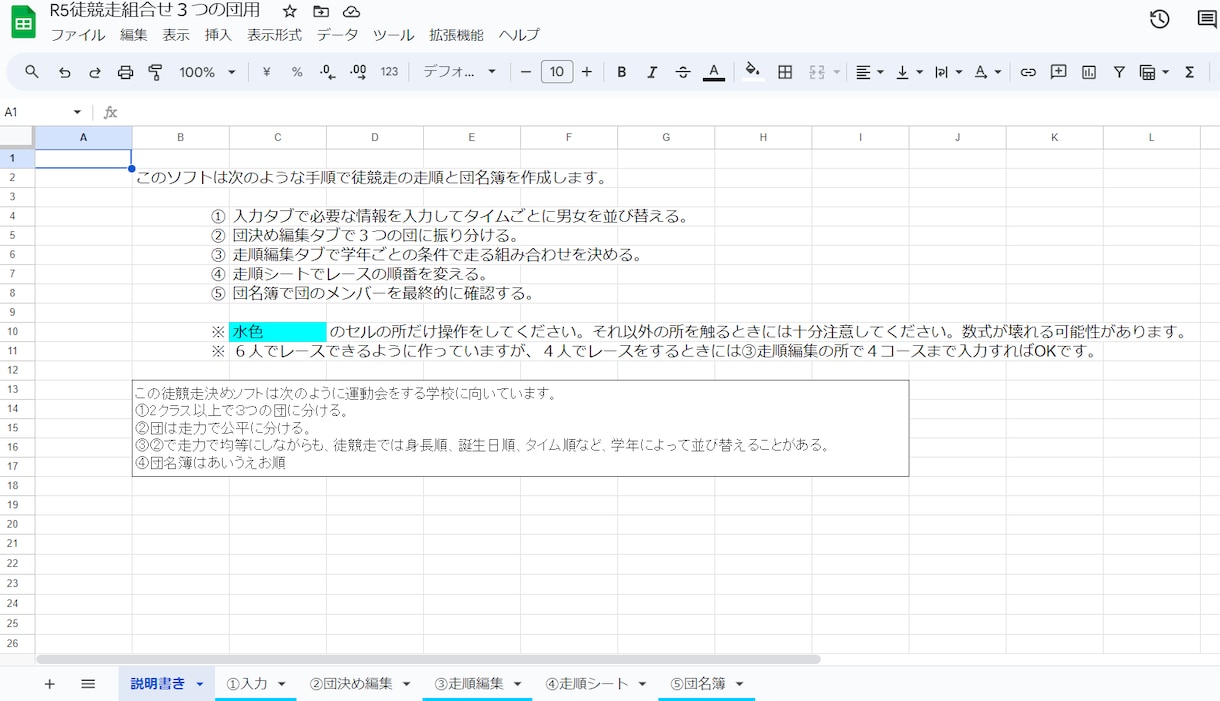This screenshot has width=1220, height=701.
Task: Switch to the ④走順シート sheet tab
Action: (x=586, y=684)
